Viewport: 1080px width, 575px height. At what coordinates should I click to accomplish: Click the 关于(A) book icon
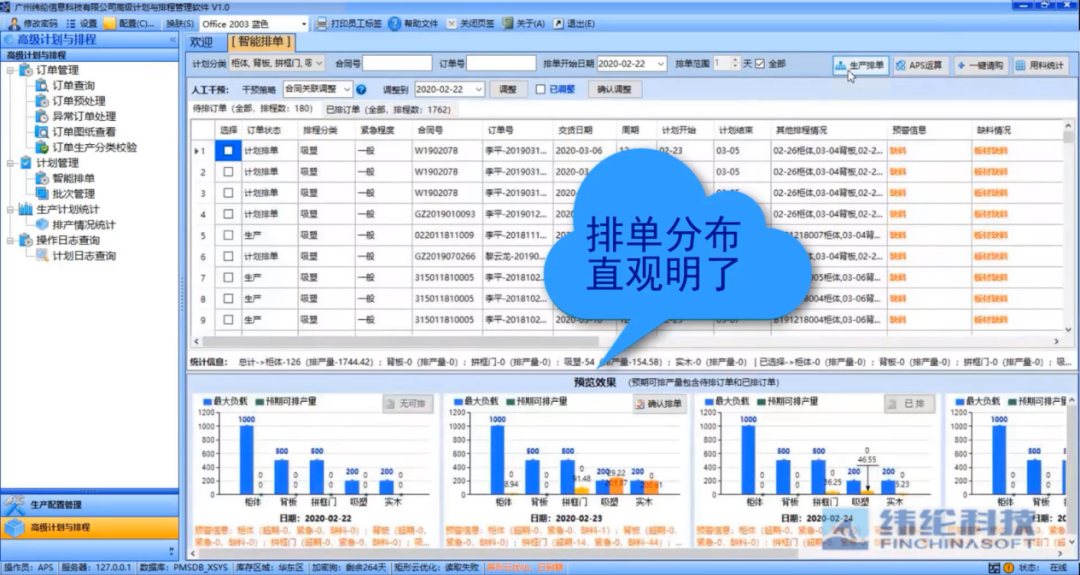(x=508, y=23)
